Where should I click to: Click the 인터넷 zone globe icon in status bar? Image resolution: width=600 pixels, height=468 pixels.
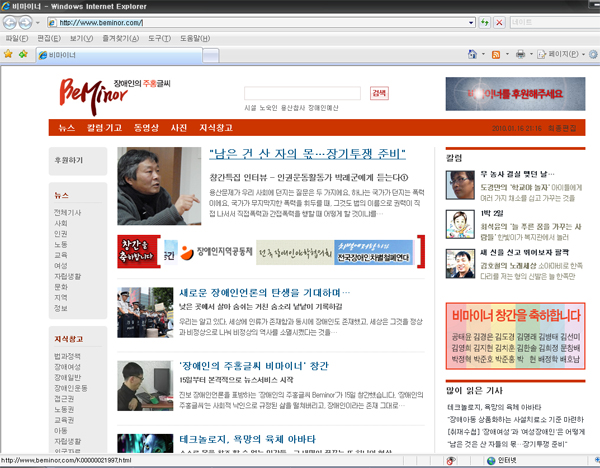pyautogui.click(x=491, y=461)
